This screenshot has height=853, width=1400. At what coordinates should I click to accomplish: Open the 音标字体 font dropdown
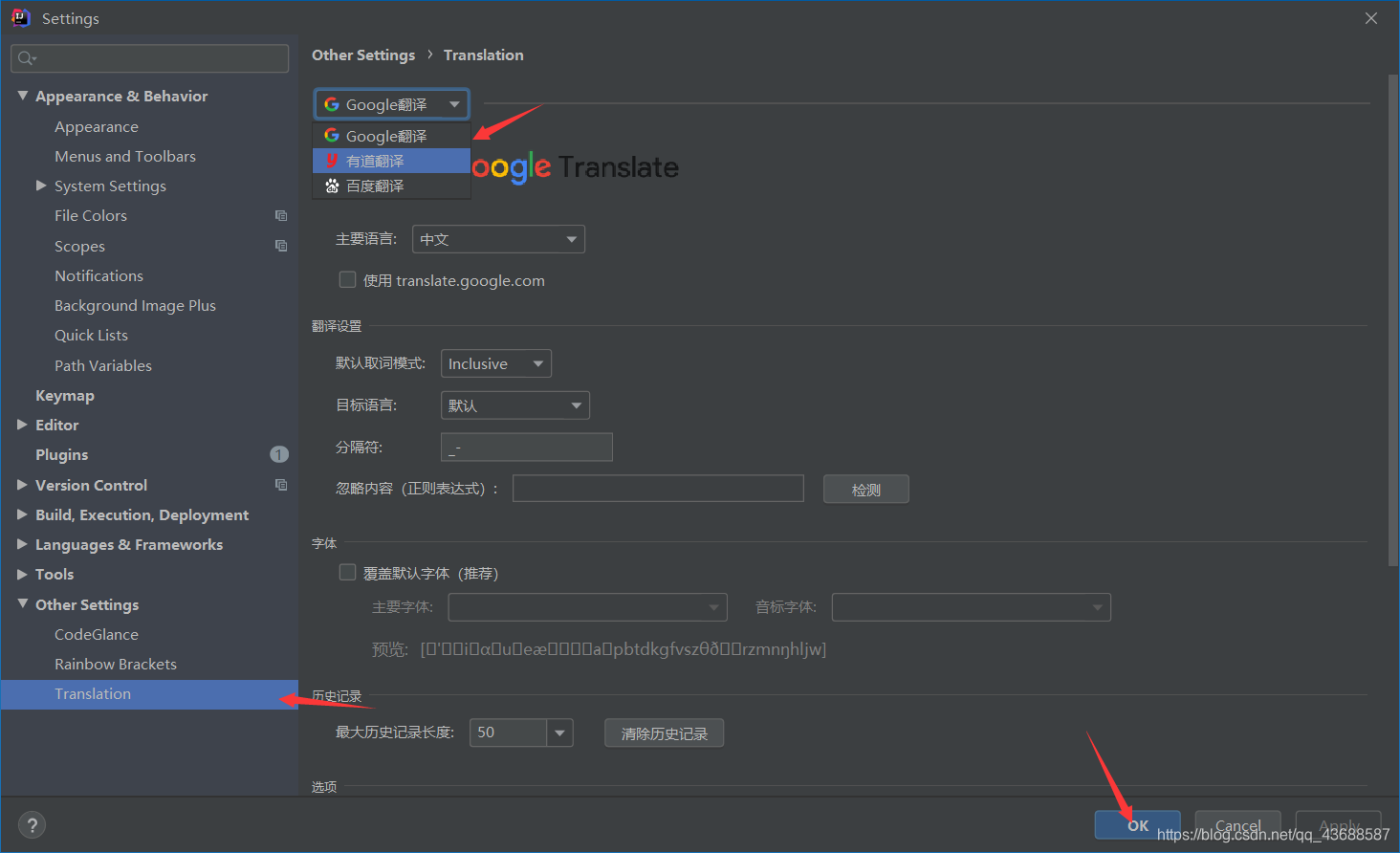pos(971,607)
